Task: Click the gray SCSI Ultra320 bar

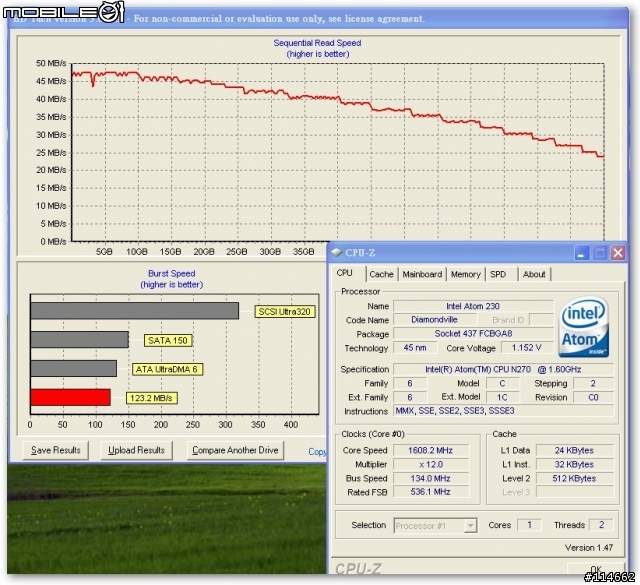Action: pos(135,311)
